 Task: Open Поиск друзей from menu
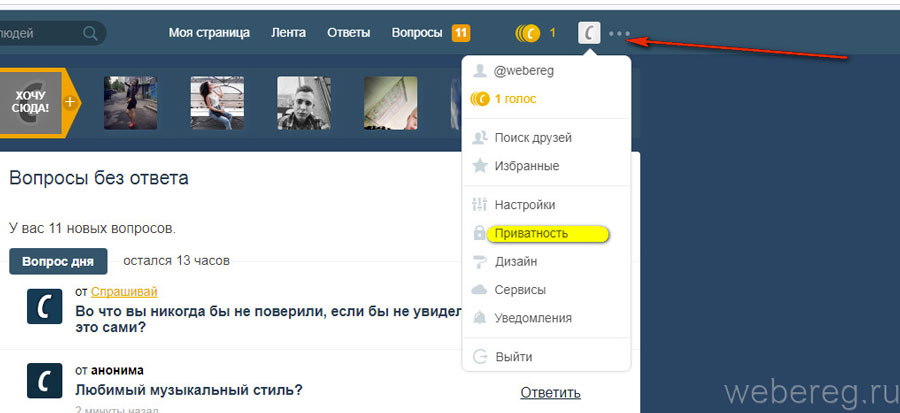pos(533,138)
